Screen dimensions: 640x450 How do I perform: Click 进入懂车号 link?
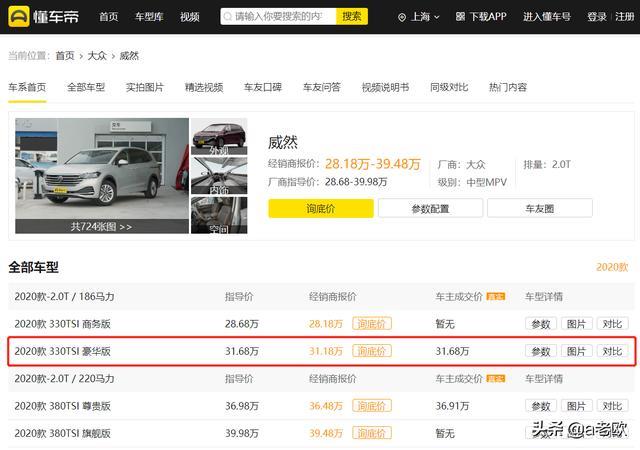(547, 17)
